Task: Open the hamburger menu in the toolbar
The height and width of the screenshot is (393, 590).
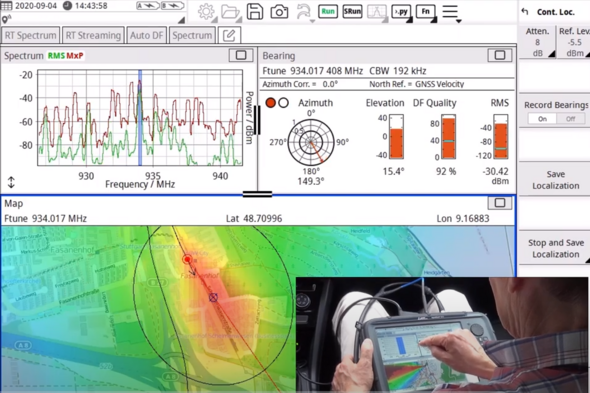Action: pos(450,12)
